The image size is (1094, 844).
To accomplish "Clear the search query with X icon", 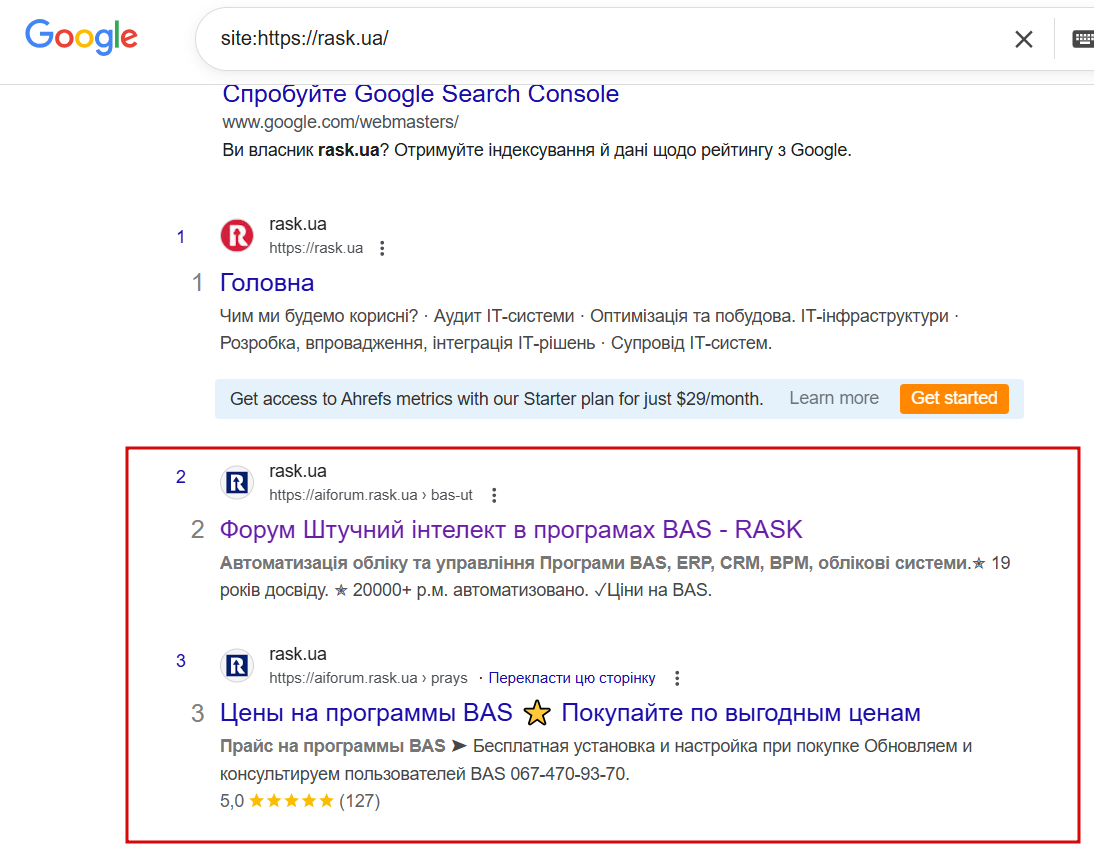I will 1024,39.
